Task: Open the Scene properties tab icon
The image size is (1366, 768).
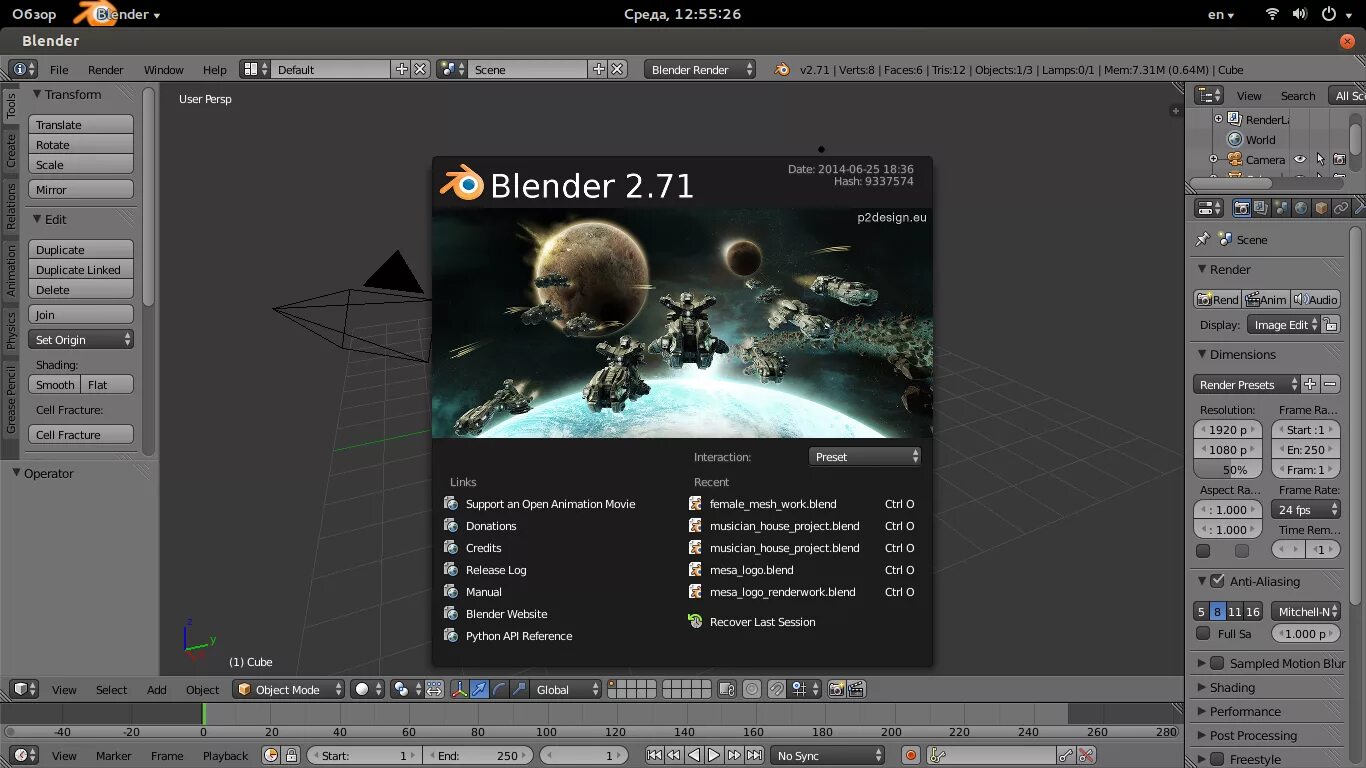Action: (x=1281, y=208)
